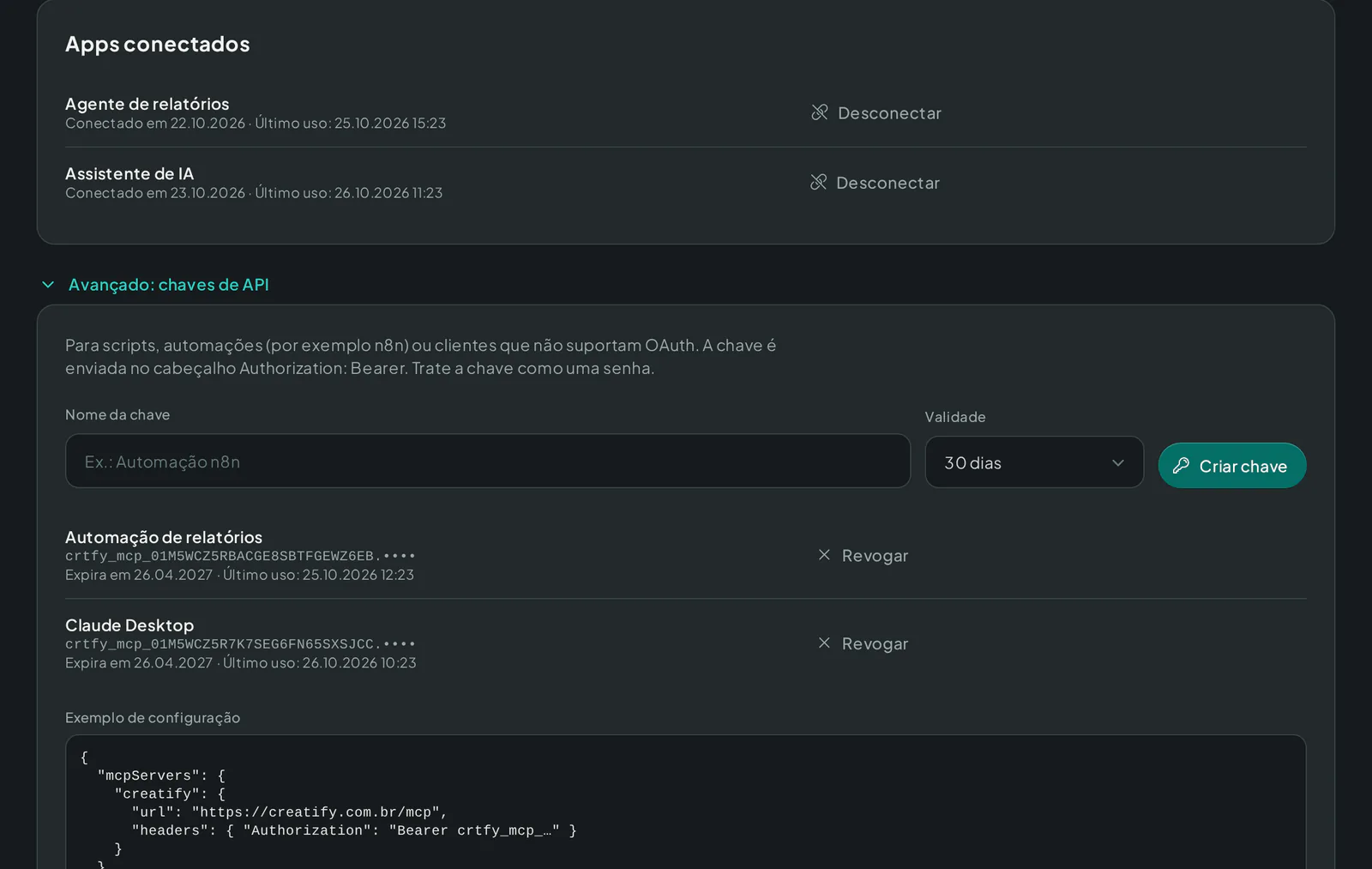Click Conectado em 22.10.2026 status text
This screenshot has height=869, width=1372.
(155, 124)
